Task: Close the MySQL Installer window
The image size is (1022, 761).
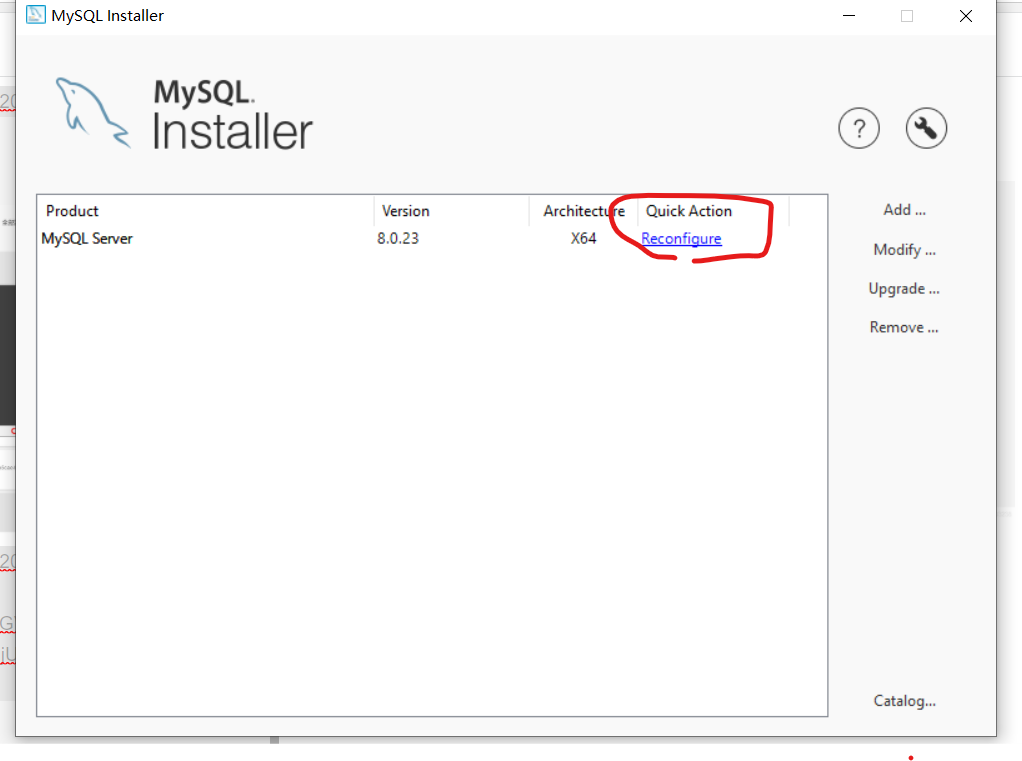Action: coord(966,16)
